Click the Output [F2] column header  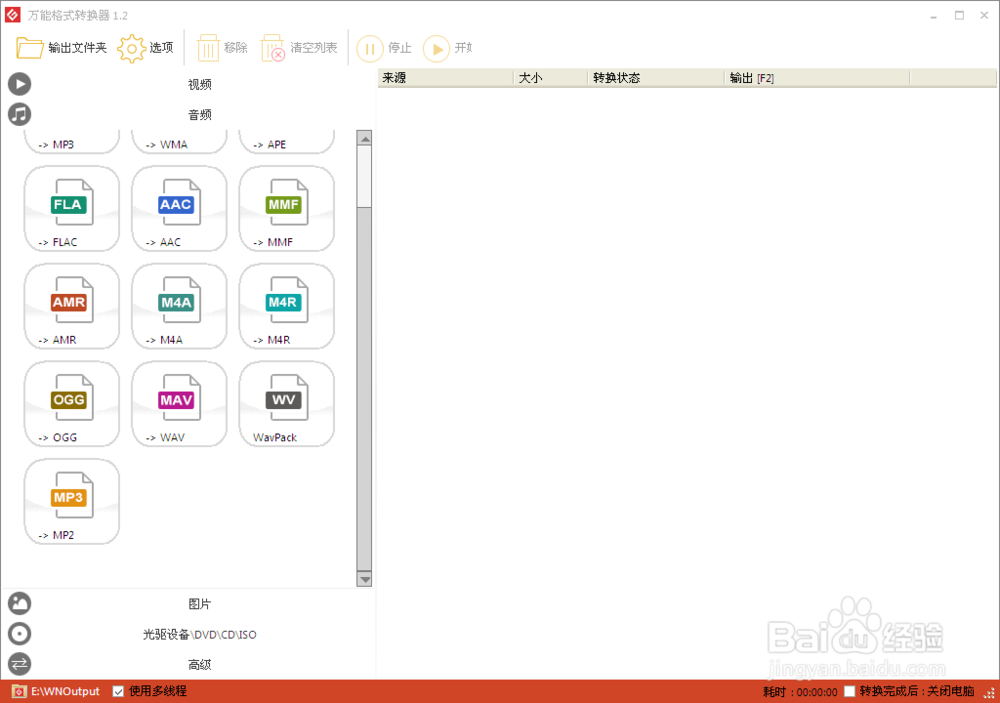[818, 78]
